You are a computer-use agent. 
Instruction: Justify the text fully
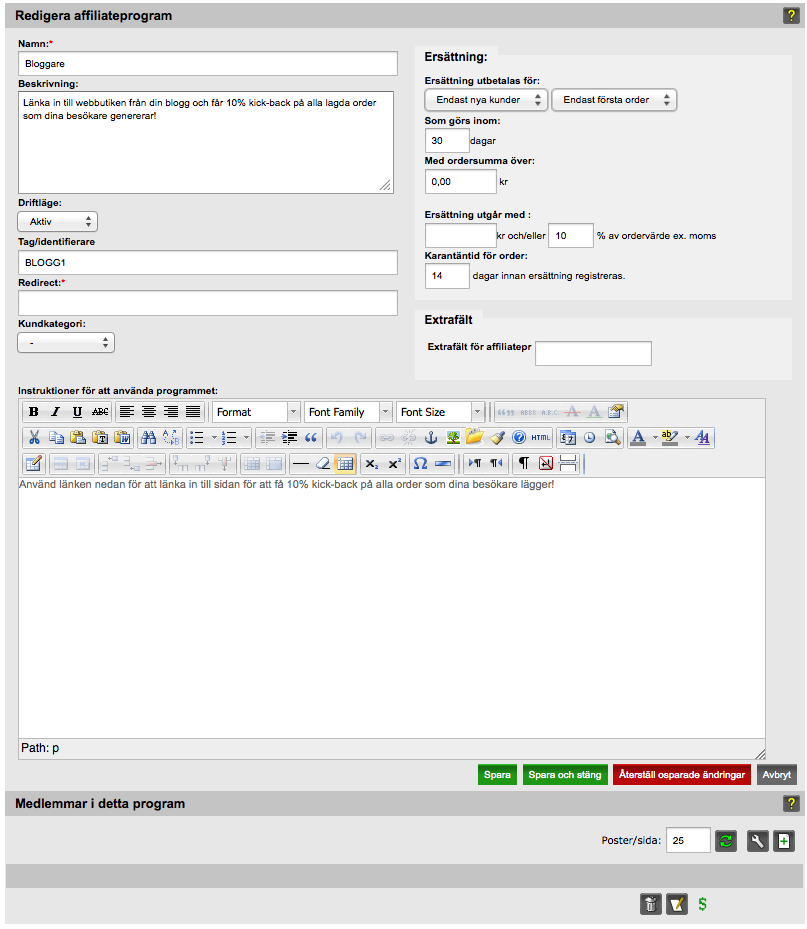pos(193,412)
